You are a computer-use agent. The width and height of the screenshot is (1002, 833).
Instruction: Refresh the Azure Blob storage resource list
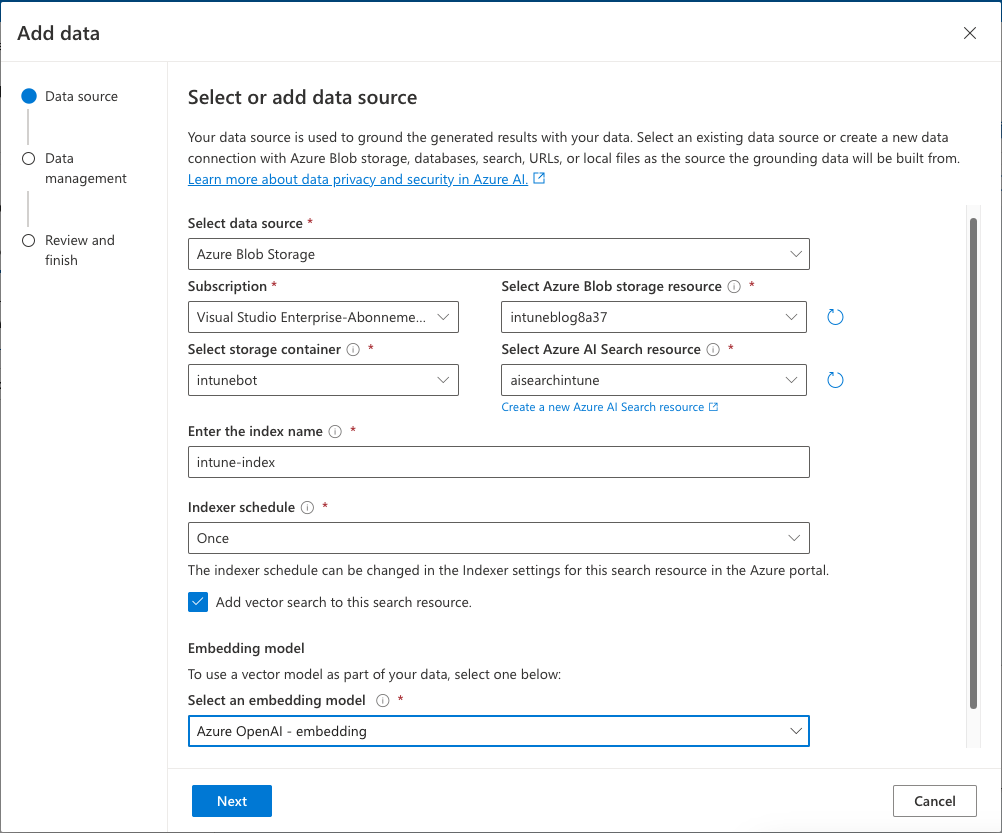836,317
